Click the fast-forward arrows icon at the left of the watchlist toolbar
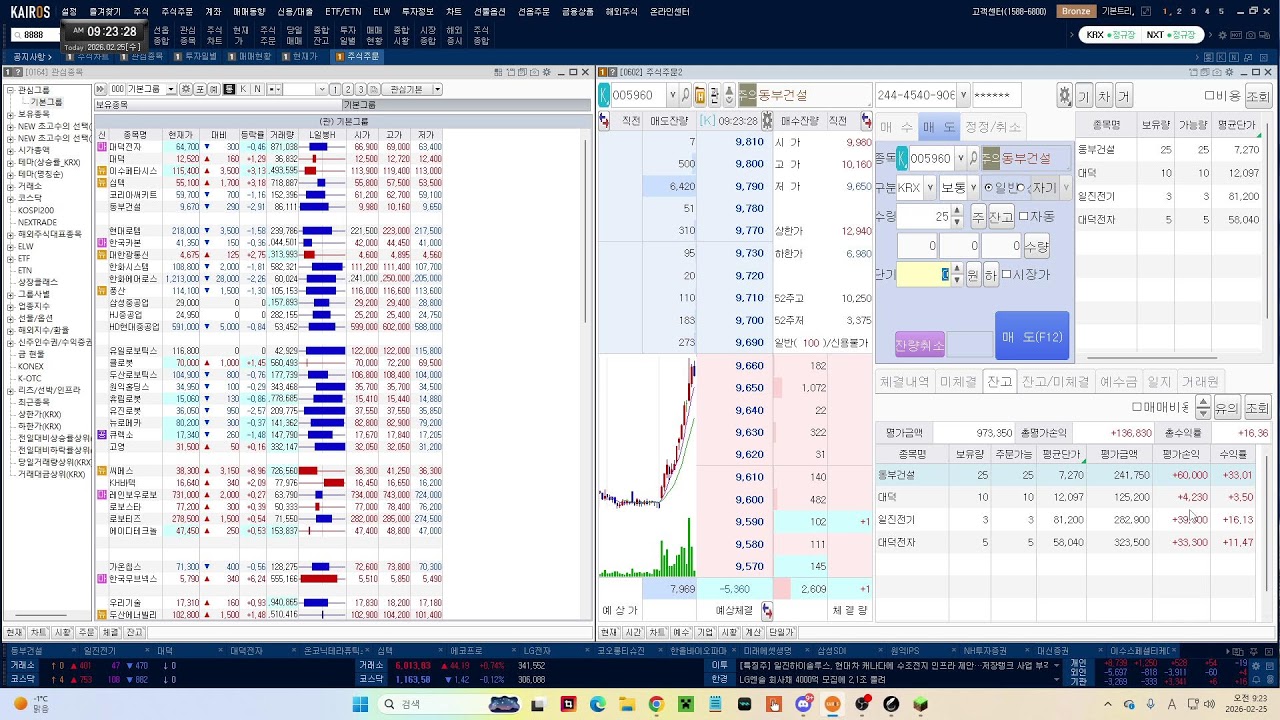 tap(102, 89)
